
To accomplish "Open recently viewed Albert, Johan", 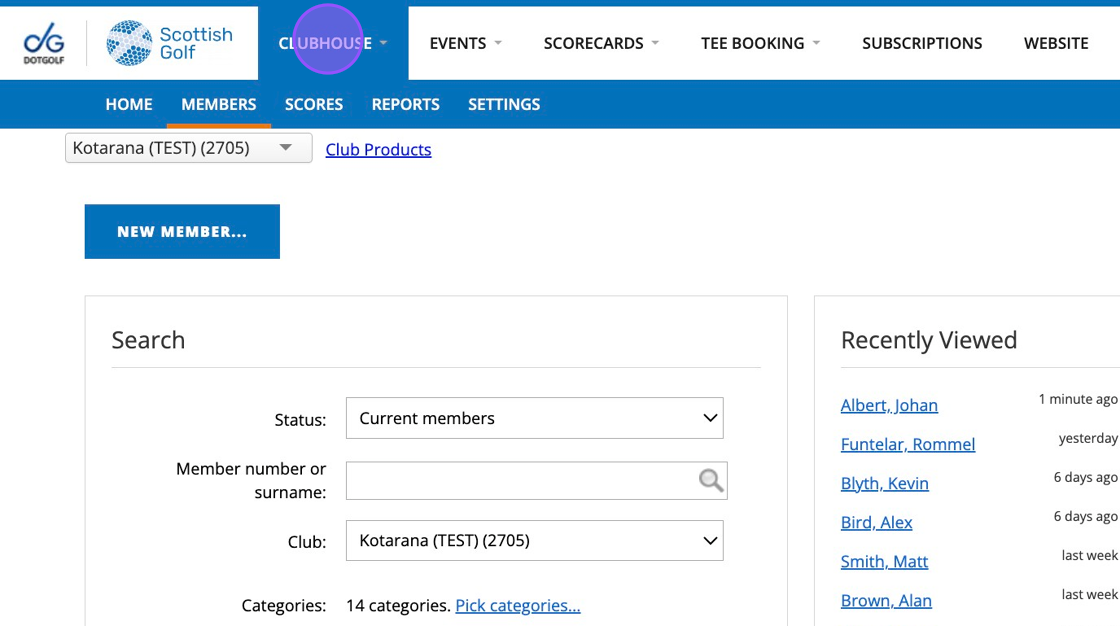I will pos(889,405).
